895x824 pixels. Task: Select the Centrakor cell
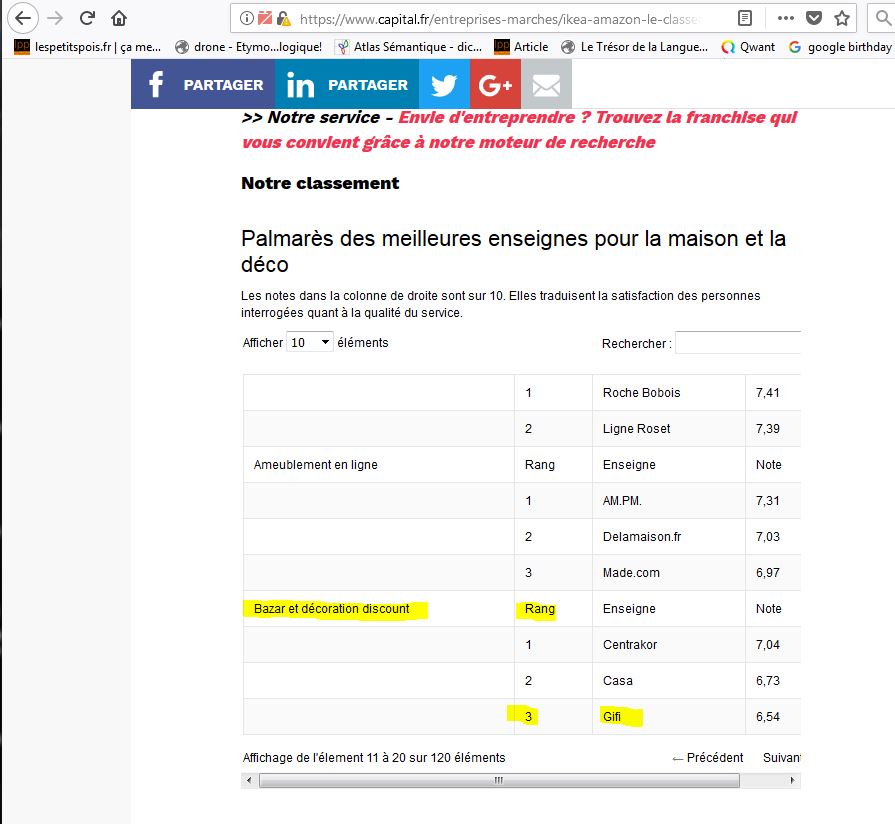click(669, 644)
